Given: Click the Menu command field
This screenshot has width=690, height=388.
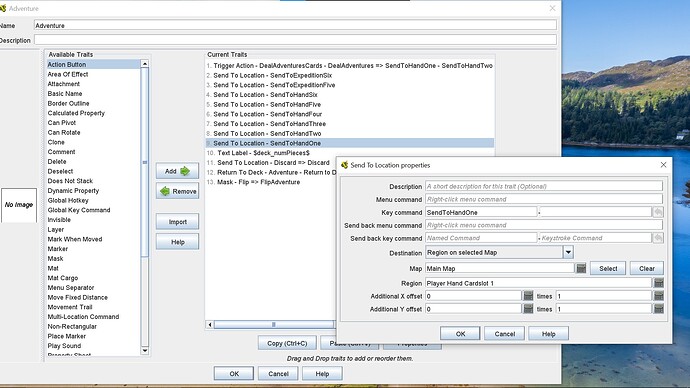Looking at the screenshot, I should [x=544, y=199].
